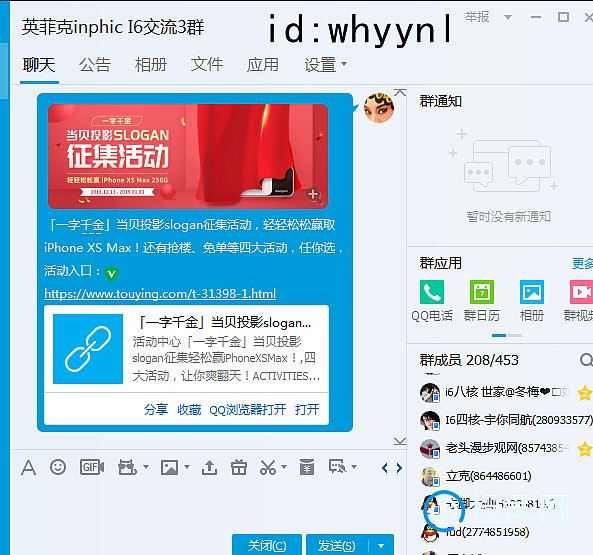The width and height of the screenshot is (593, 555).
Task: Select the scissors screenshot tool
Action: tap(268, 467)
